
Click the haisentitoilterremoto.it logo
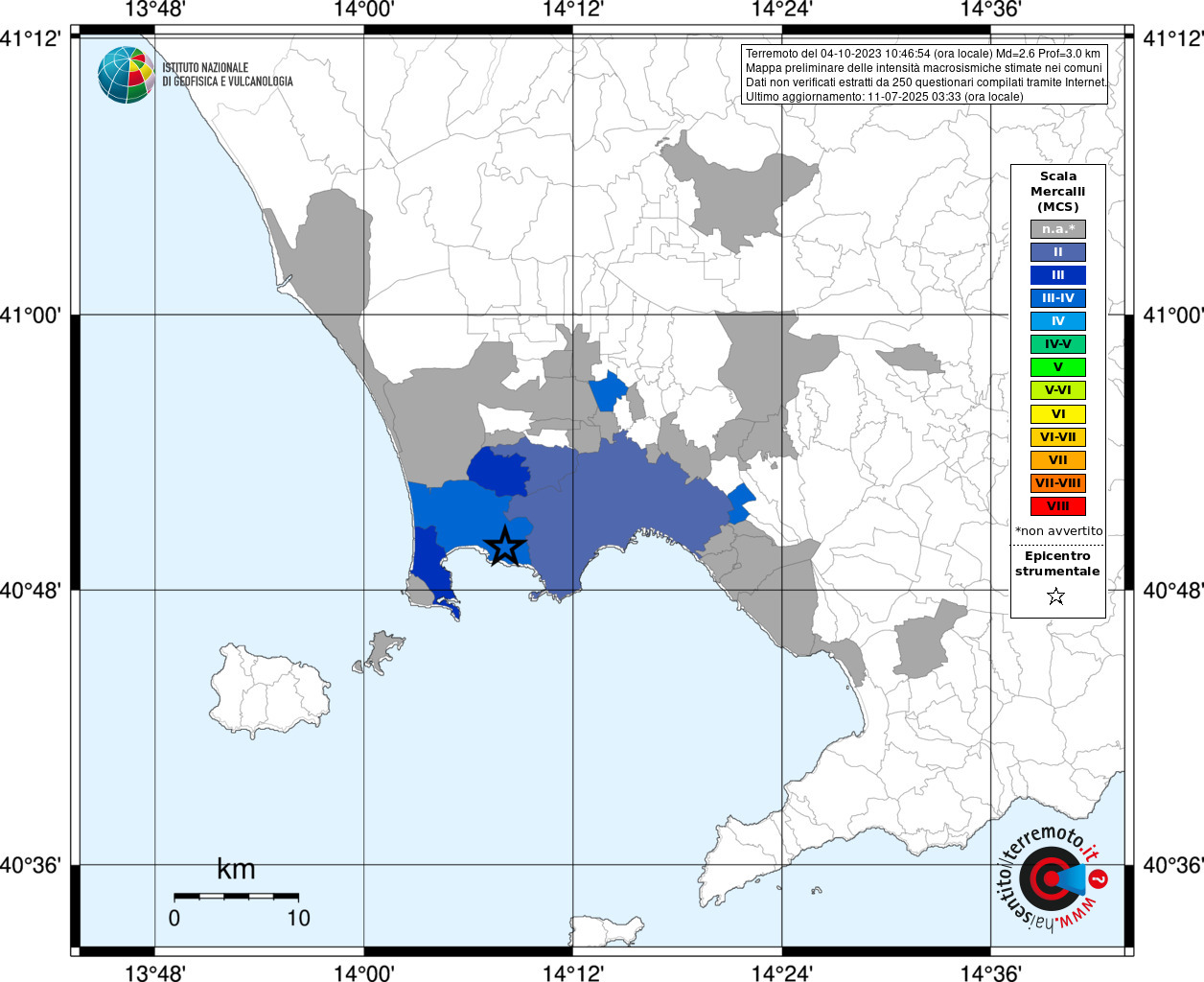(1052, 877)
